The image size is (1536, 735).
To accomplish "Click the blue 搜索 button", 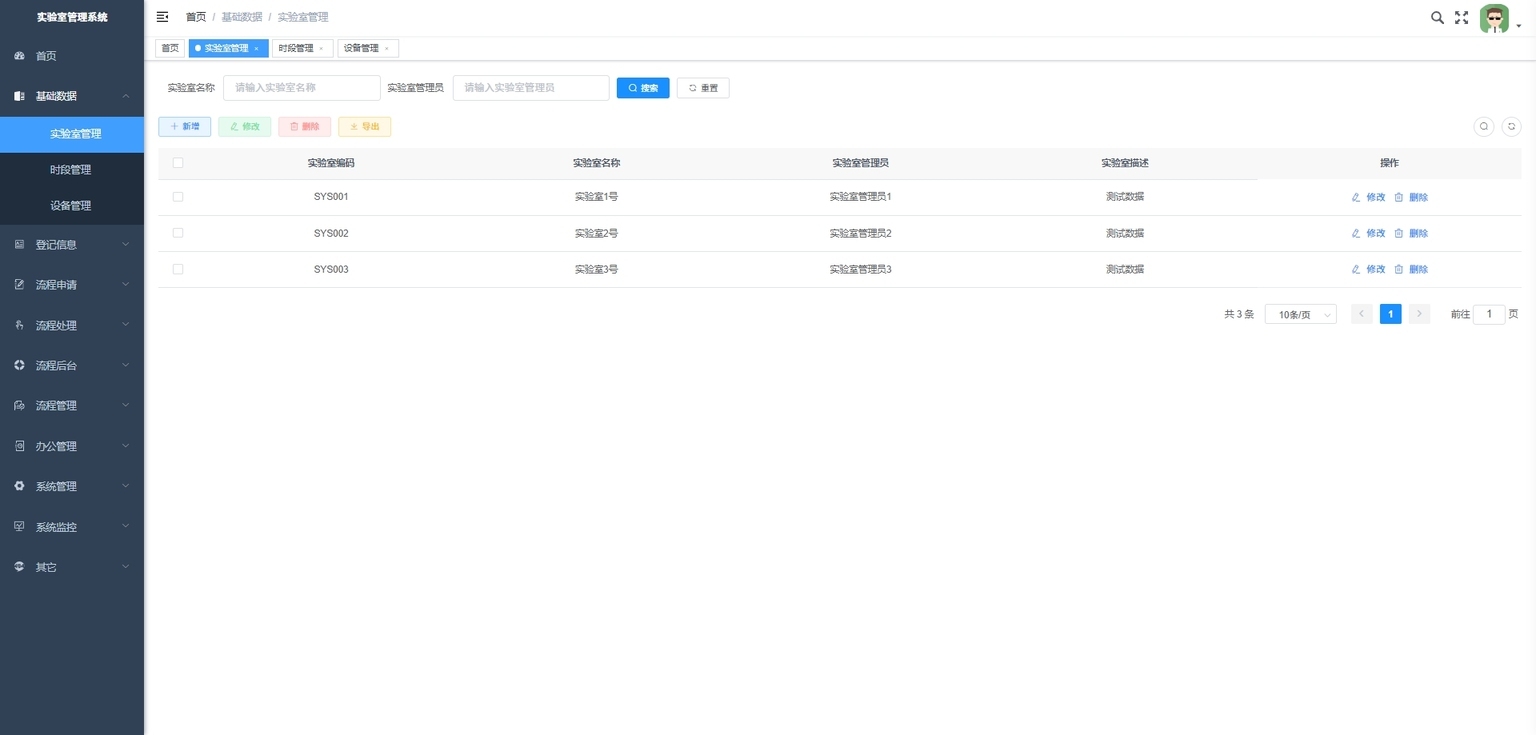I will click(643, 88).
